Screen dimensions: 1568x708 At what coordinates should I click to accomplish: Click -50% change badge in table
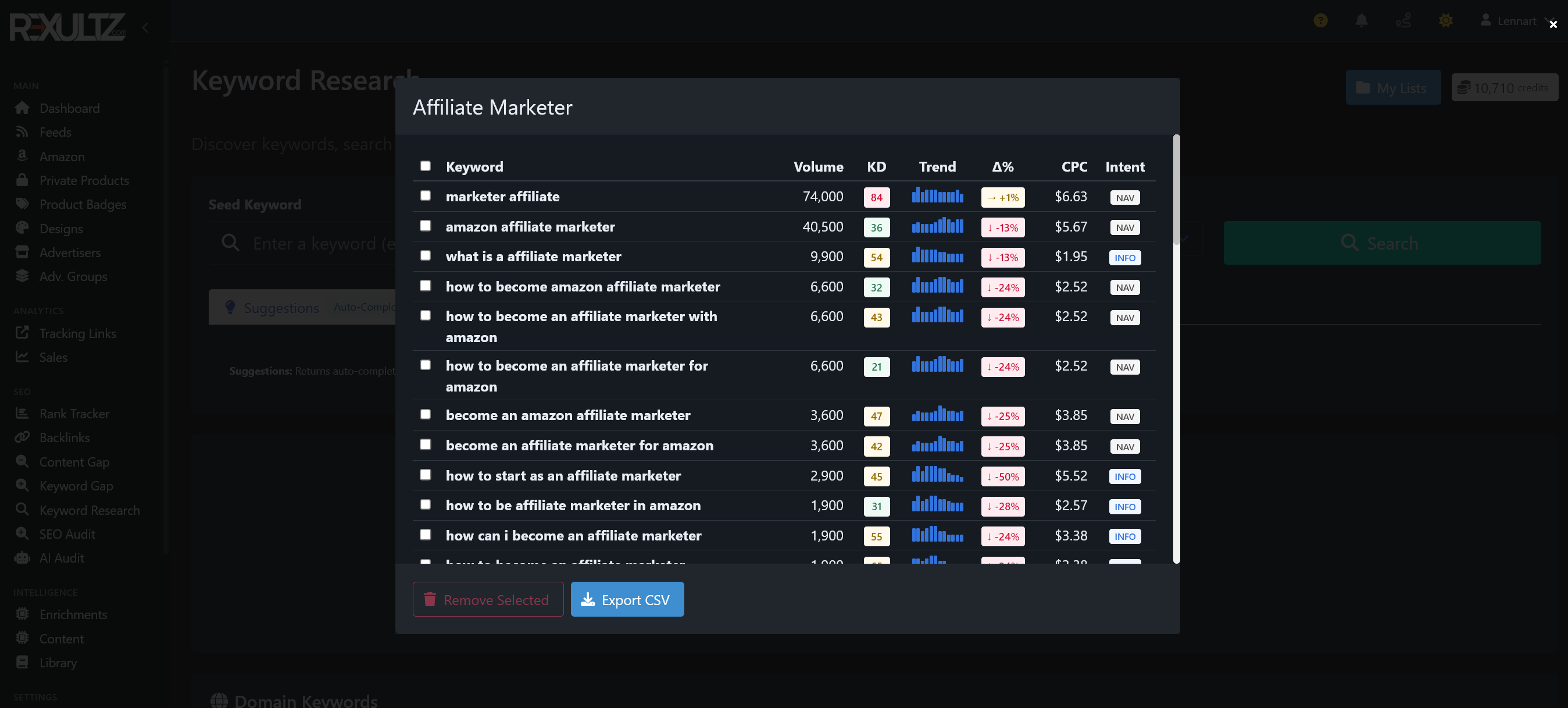coord(1002,476)
